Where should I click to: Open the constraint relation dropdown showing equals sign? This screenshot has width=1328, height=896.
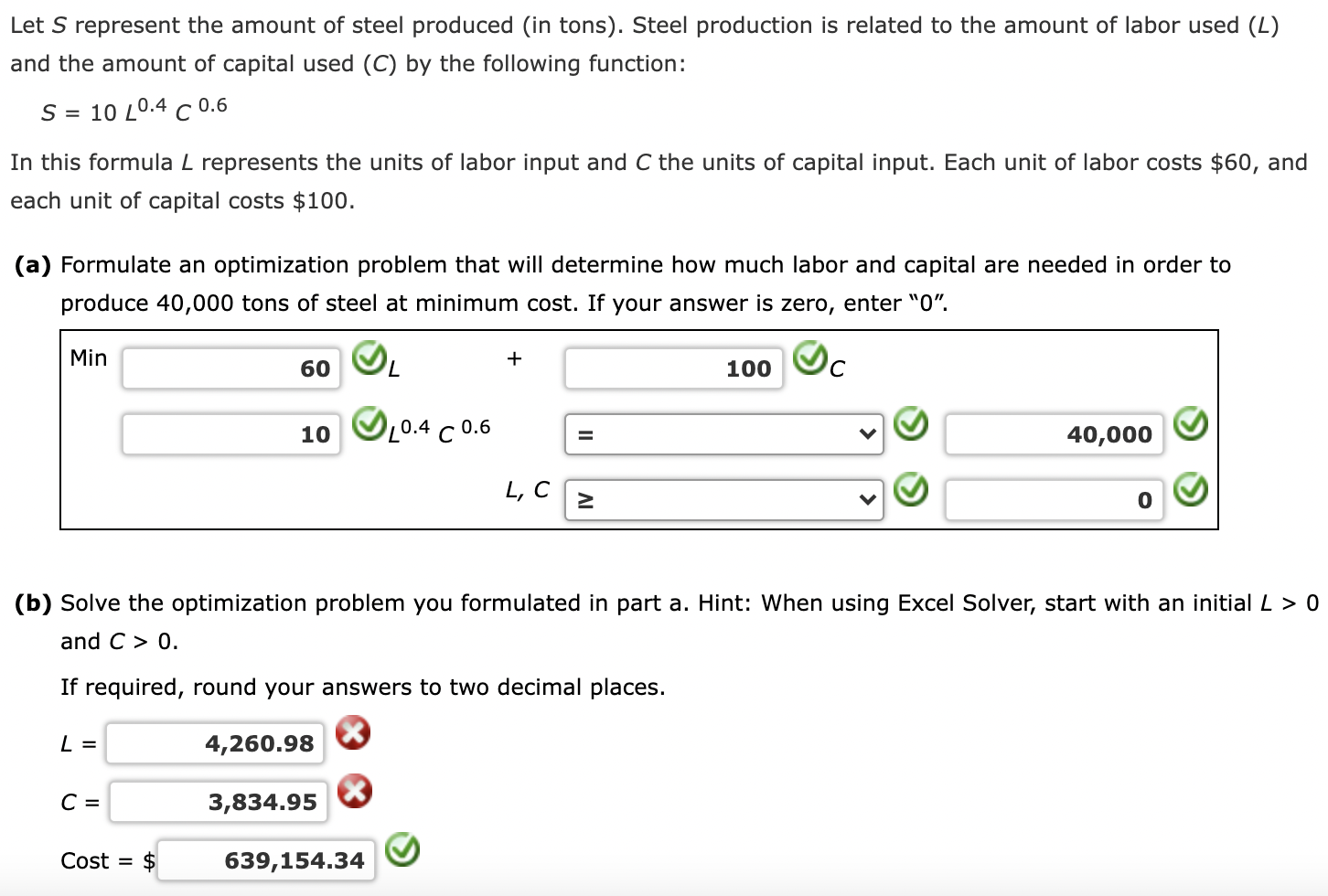[x=723, y=434]
